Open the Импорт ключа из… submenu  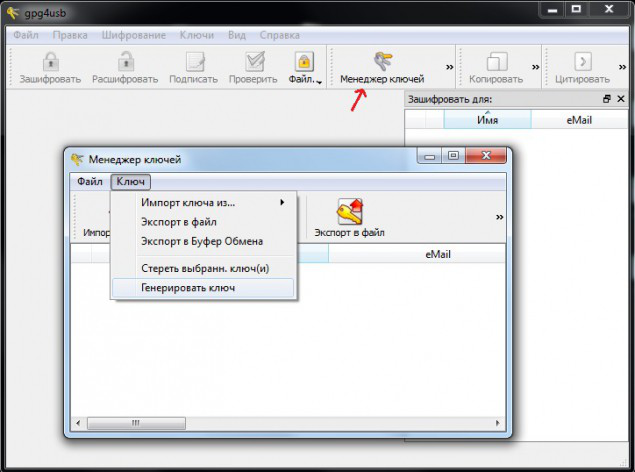(203, 202)
